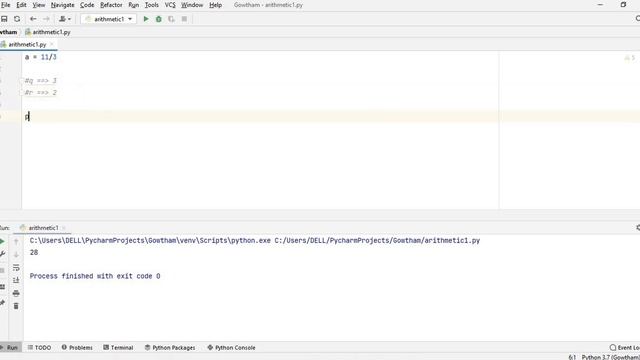Go back using the left arrow icon
Screen dimensions: 640x360
click(33, 19)
